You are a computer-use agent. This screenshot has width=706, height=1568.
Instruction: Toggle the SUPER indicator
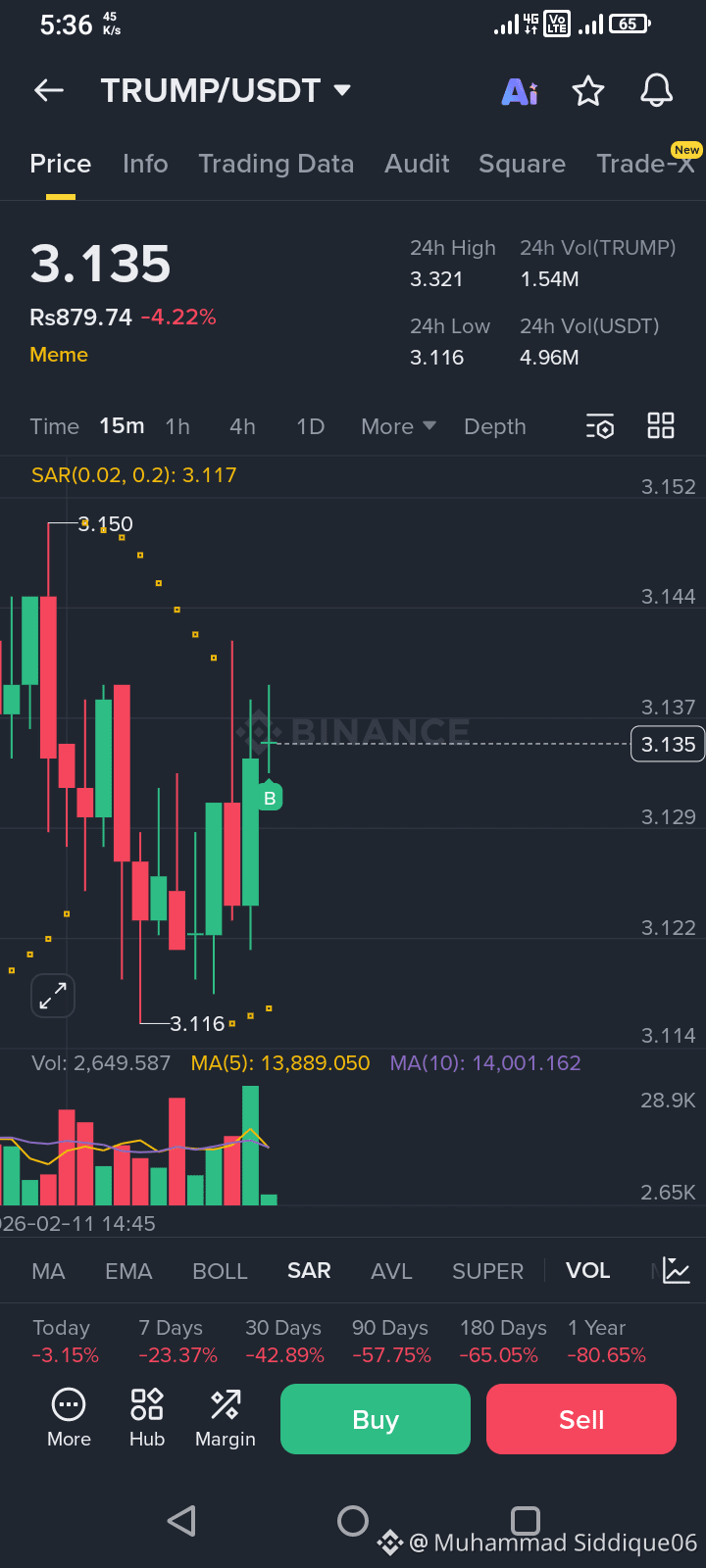coord(487,1271)
